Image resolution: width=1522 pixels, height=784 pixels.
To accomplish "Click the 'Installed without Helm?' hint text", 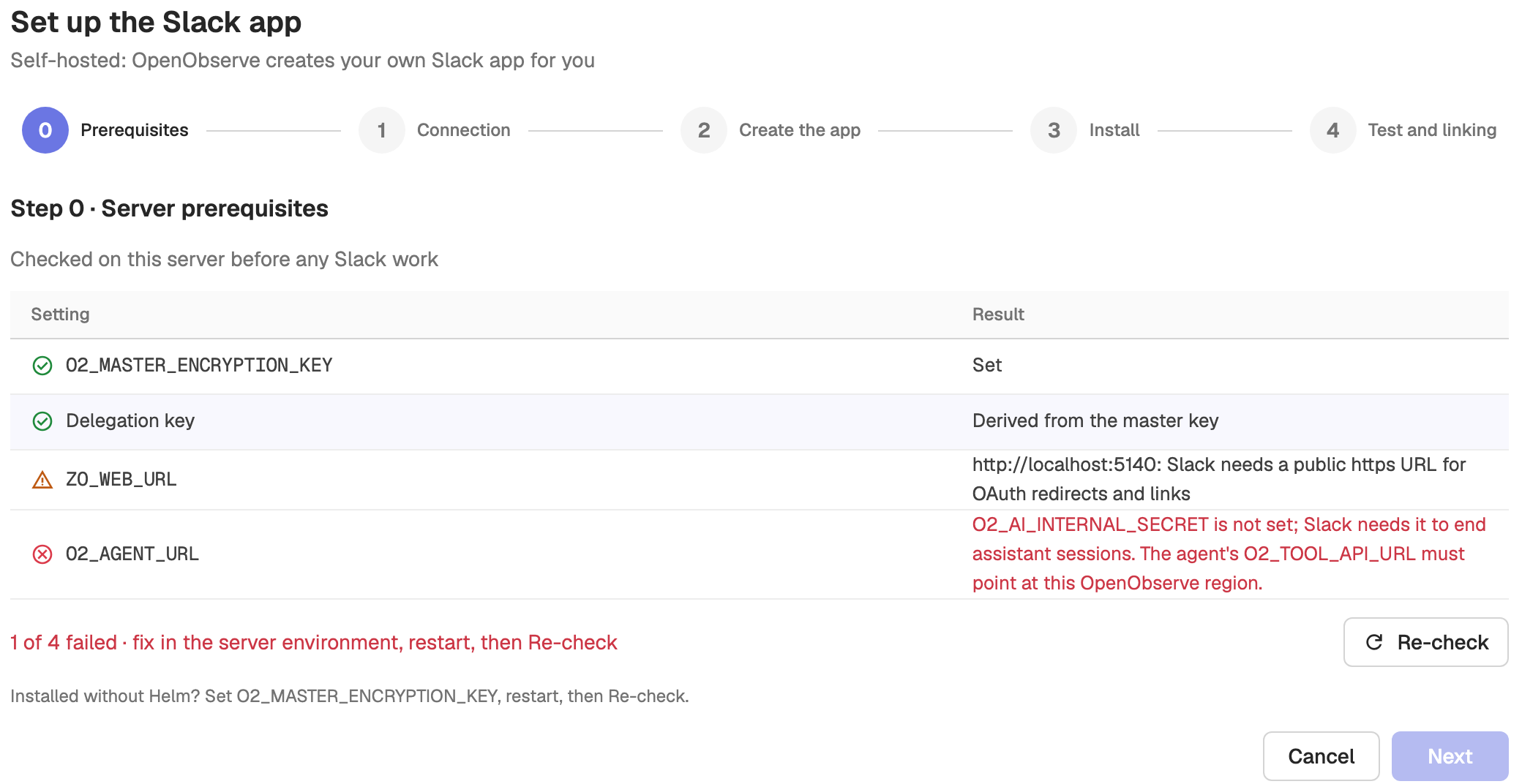I will click(x=350, y=696).
